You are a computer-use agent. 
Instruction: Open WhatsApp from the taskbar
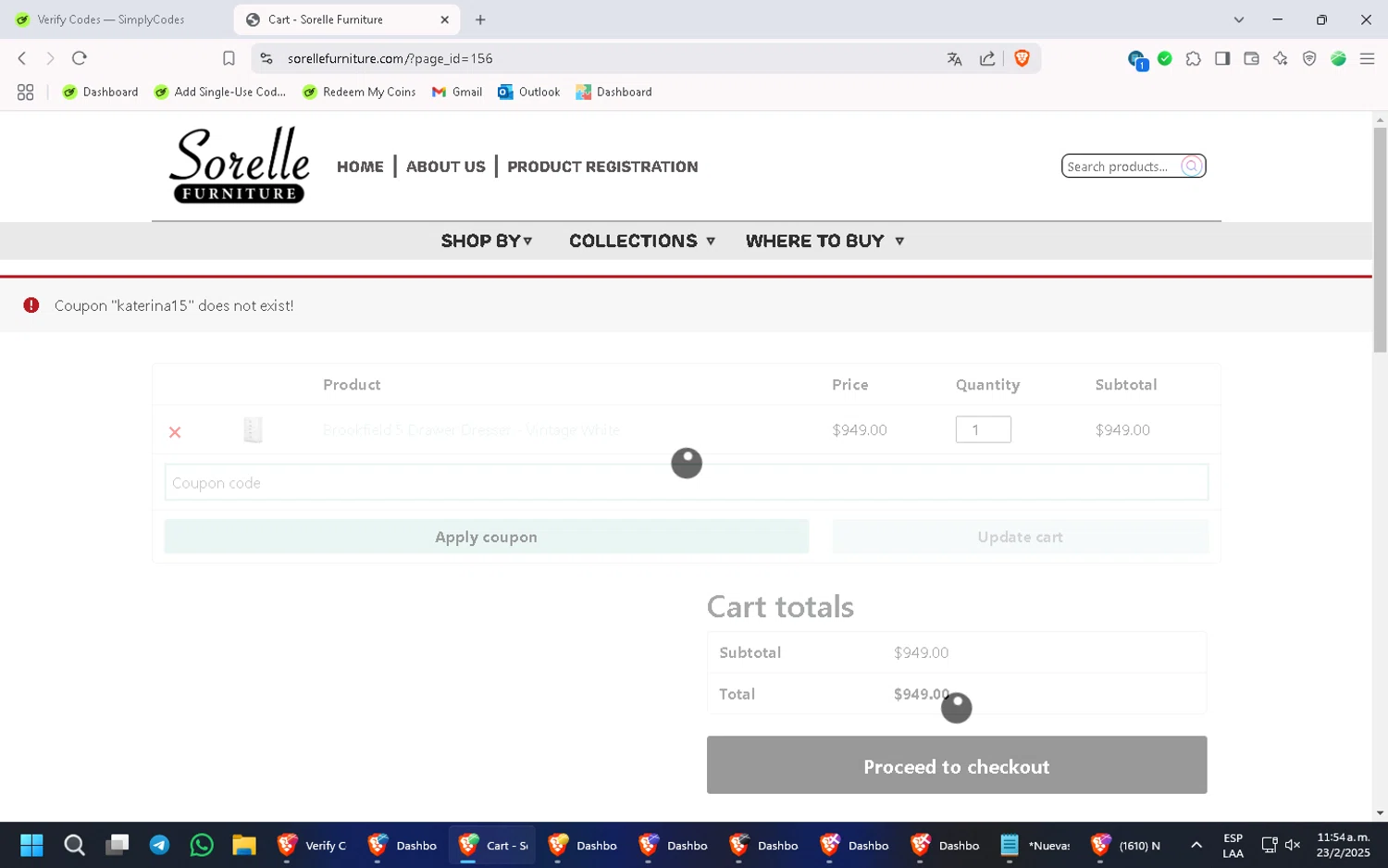[202, 845]
